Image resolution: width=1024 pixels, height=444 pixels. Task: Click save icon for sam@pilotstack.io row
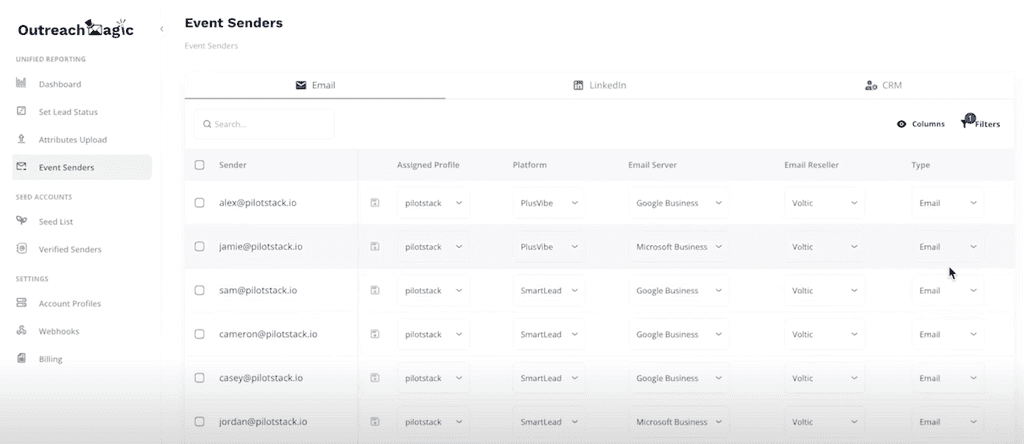pos(375,291)
